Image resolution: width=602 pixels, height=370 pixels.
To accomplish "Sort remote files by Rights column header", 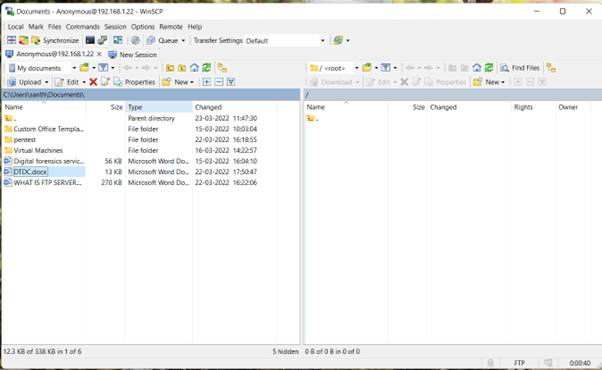I will point(534,107).
